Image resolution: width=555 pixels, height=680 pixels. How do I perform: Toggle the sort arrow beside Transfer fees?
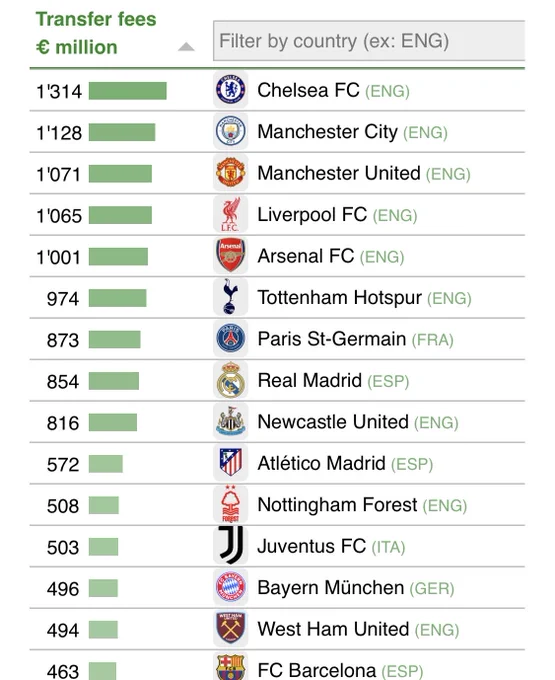coord(186,46)
